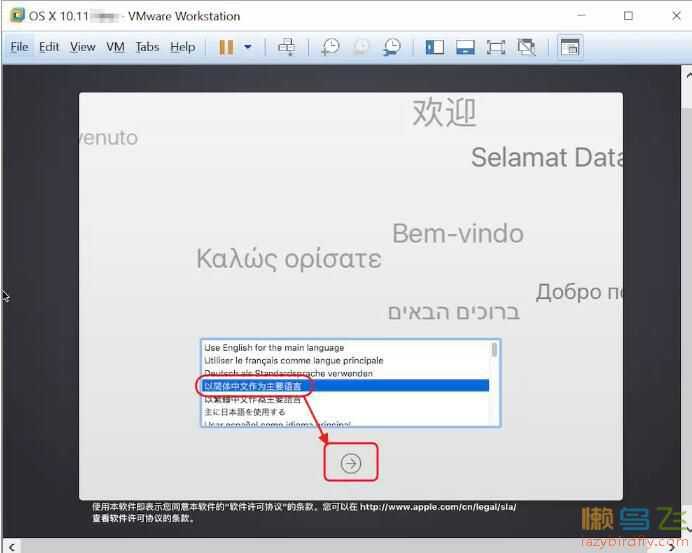Click the vertical scrollbar up arrow of VM view

(x=688, y=75)
